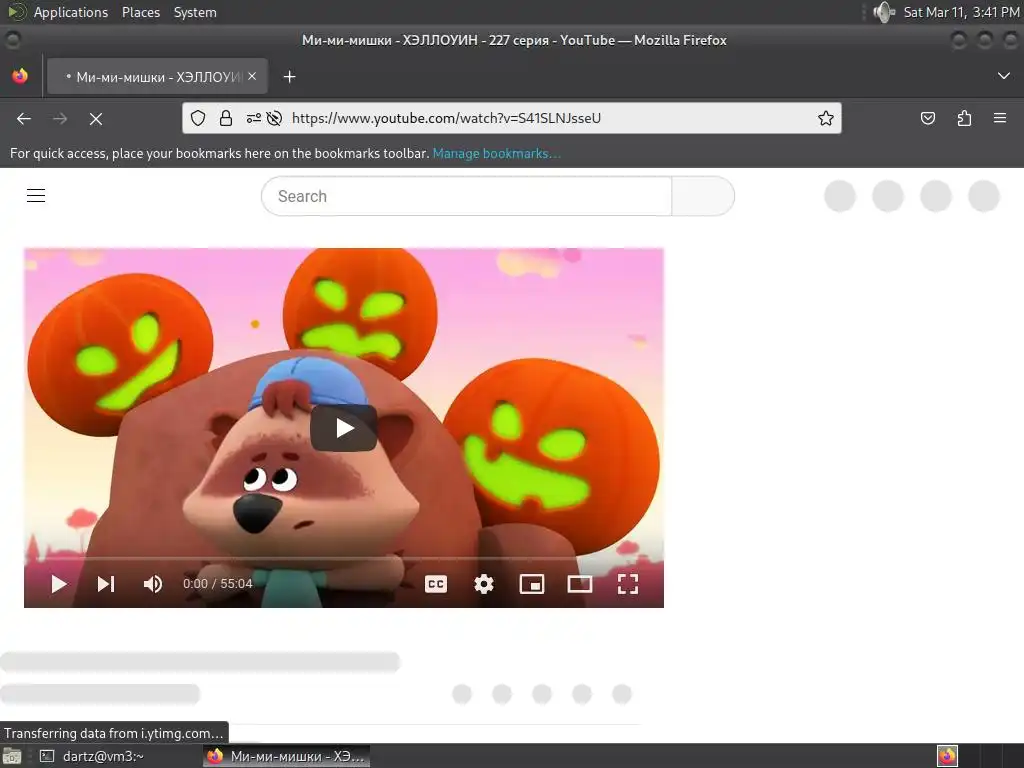Focus the YouTube Search field

(466, 196)
